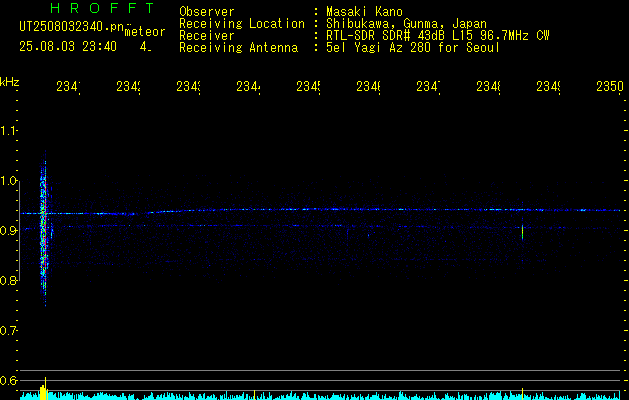Click the 'meteor' label
The width and height of the screenshot is (629, 400).
pos(145,32)
